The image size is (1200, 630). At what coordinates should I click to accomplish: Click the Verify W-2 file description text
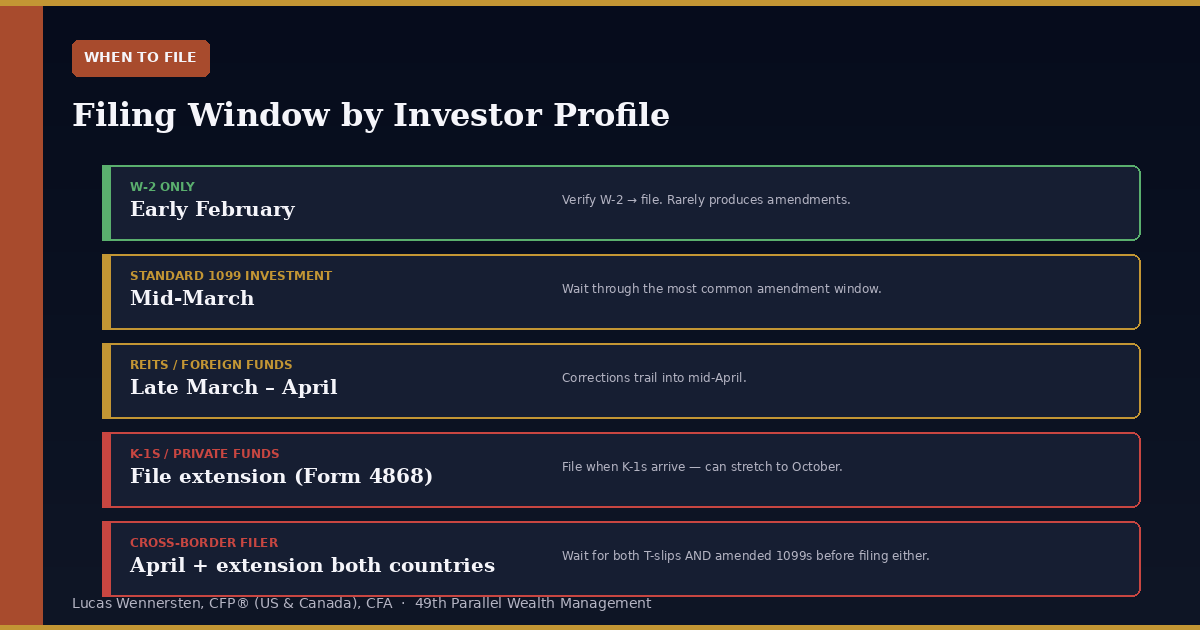tap(706, 200)
